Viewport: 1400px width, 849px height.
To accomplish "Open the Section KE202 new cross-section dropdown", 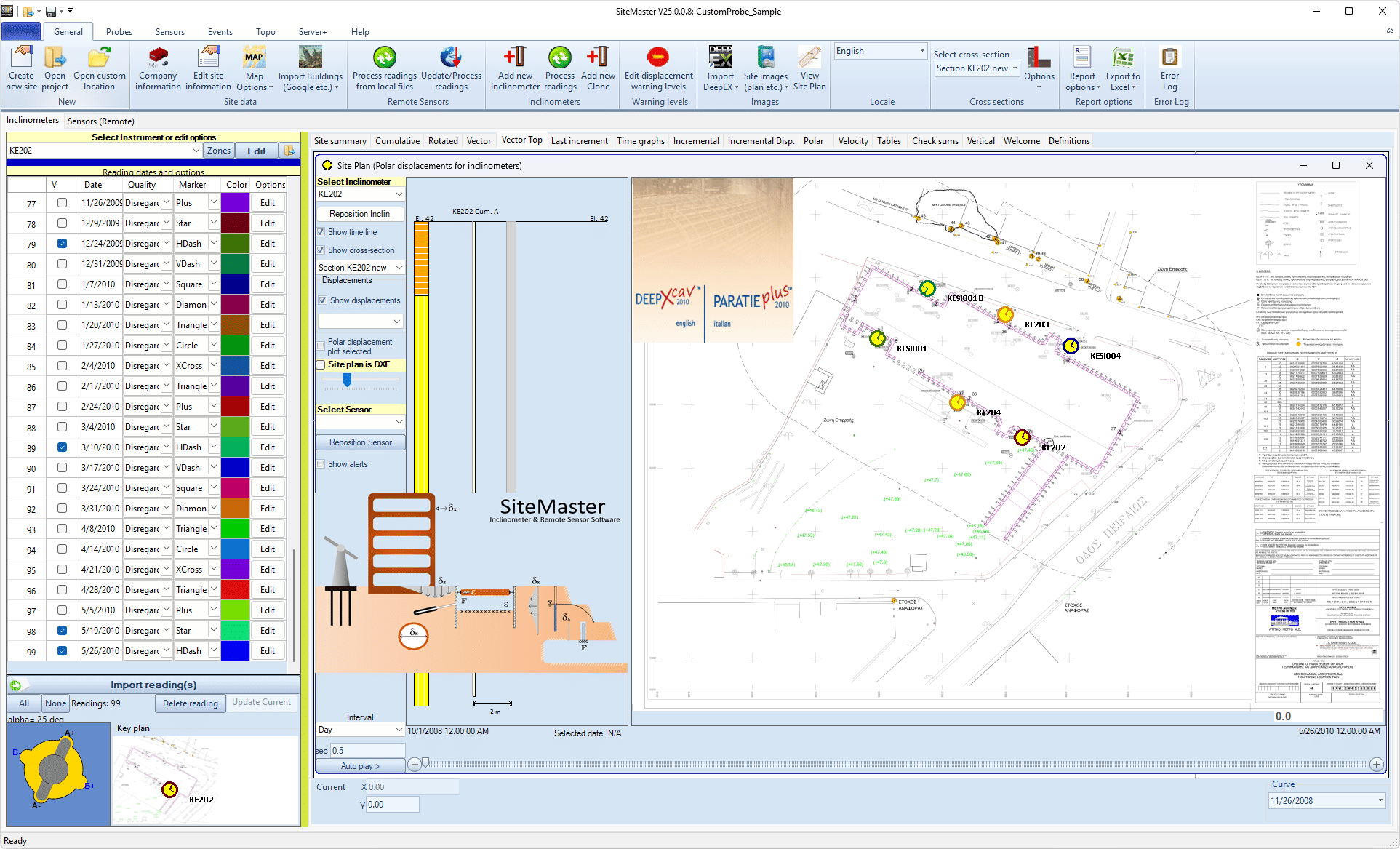I will pos(1014,68).
